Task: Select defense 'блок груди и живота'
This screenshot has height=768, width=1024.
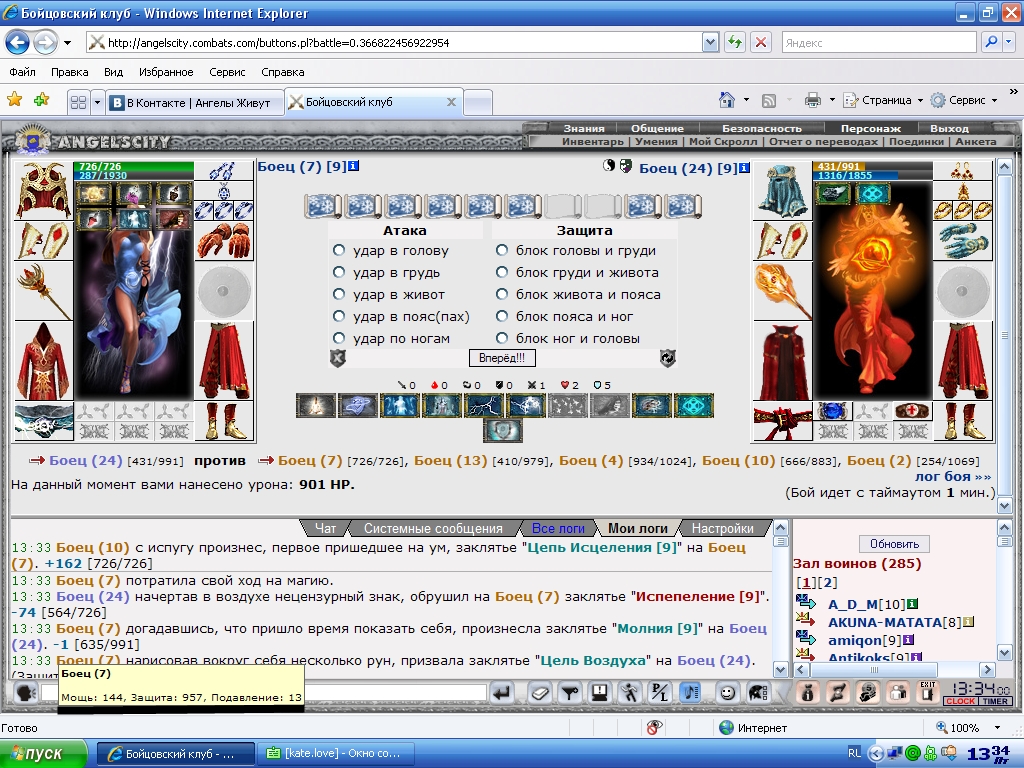Action: pos(502,272)
